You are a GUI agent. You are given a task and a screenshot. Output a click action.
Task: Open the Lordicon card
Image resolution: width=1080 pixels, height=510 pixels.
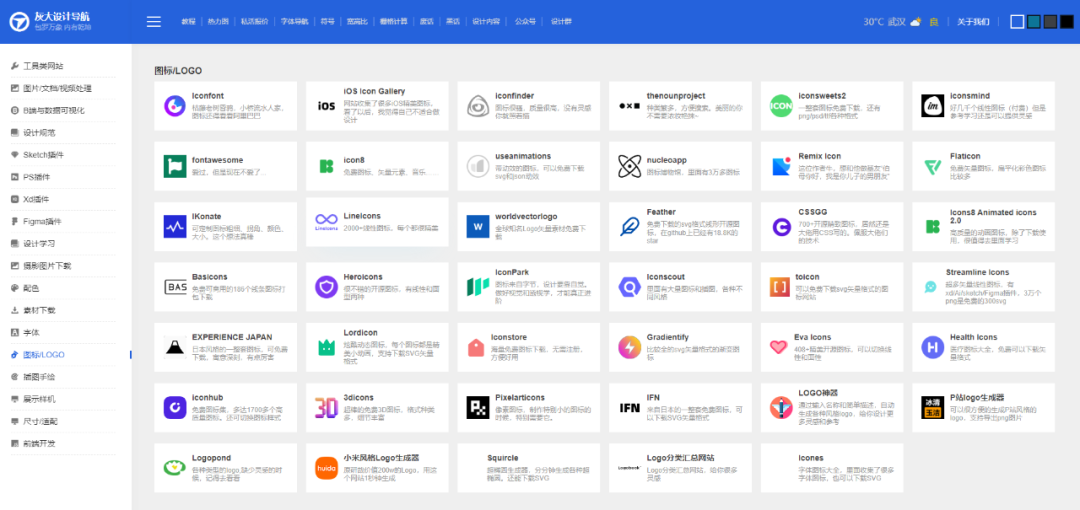pyautogui.click(x=377, y=347)
